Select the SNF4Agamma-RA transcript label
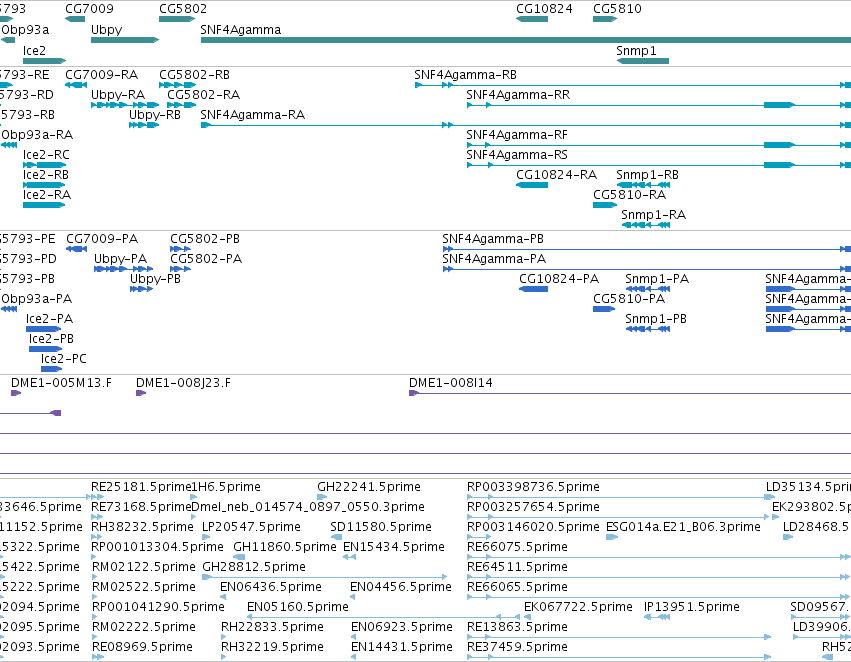Viewport: 851px width, 662px height. (x=252, y=115)
